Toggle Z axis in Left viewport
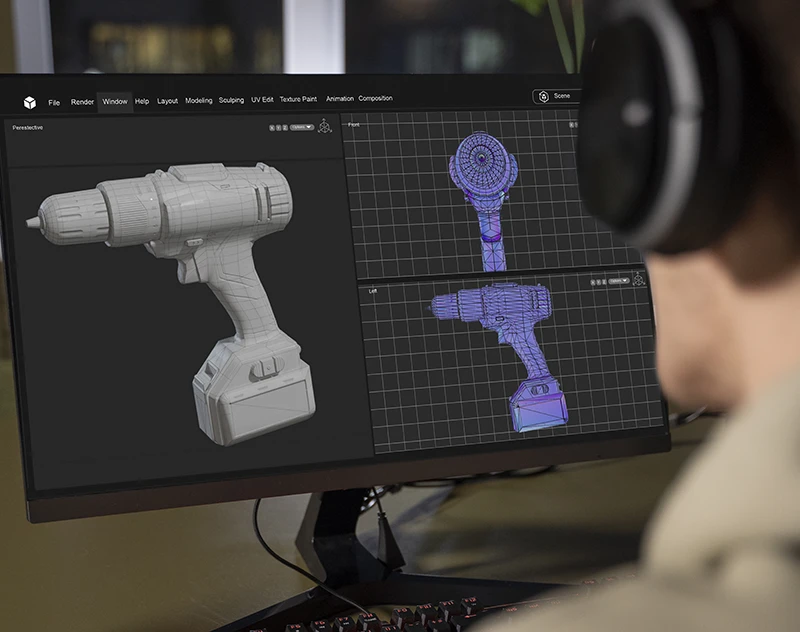Image resolution: width=800 pixels, height=632 pixels. point(604,282)
